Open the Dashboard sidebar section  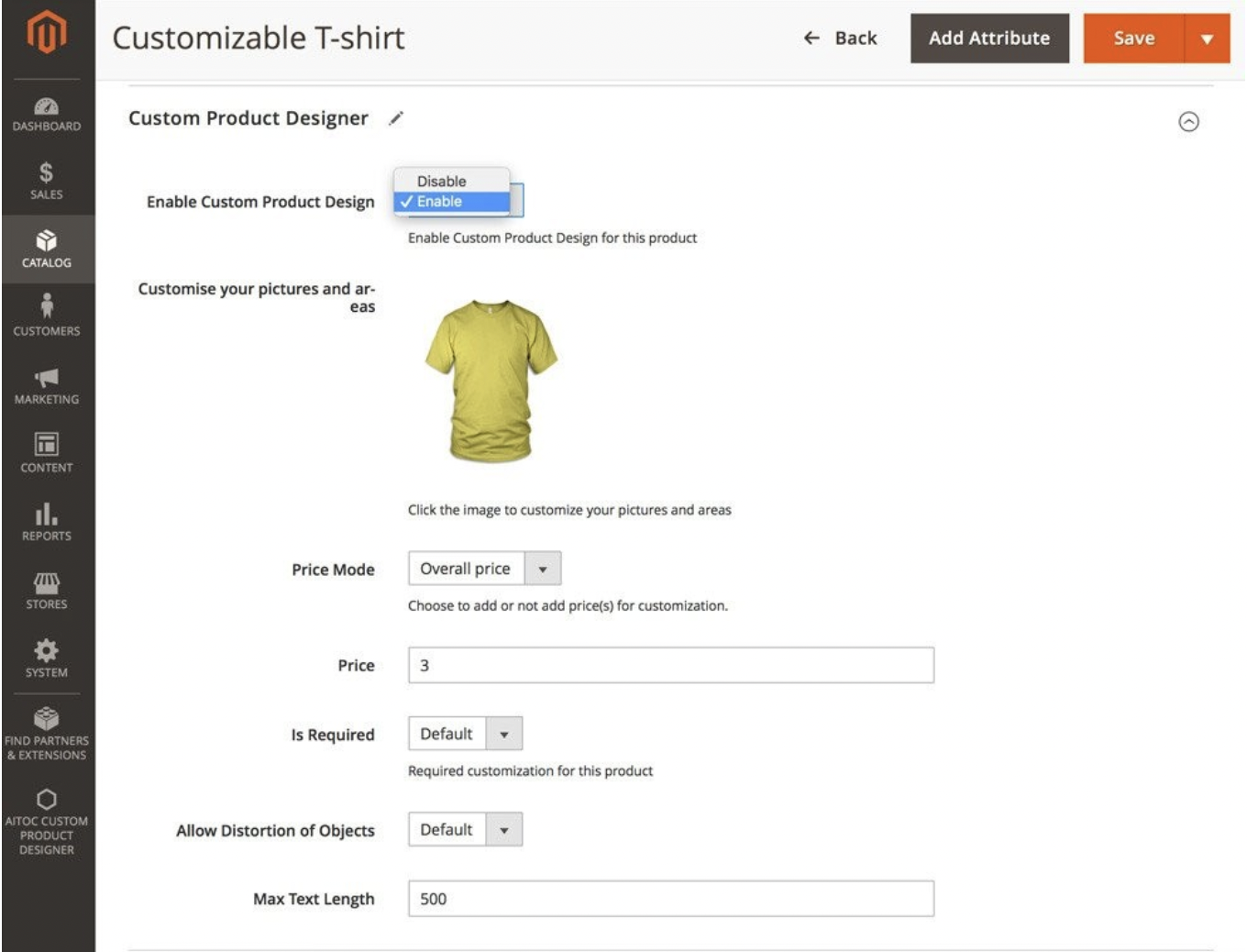point(47,115)
